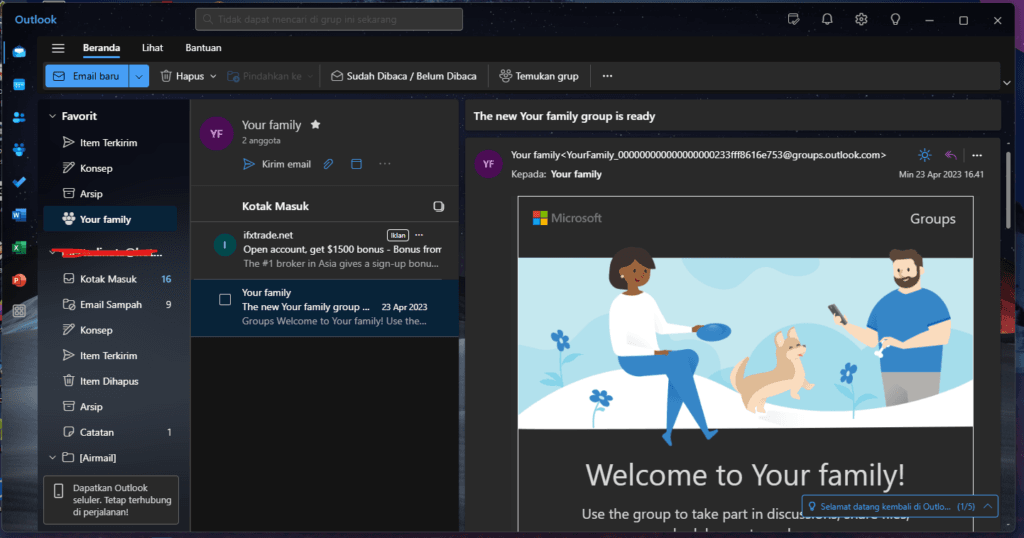Image resolution: width=1024 pixels, height=538 pixels.
Task: Launch Word from the sidebar
Action: (x=19, y=215)
